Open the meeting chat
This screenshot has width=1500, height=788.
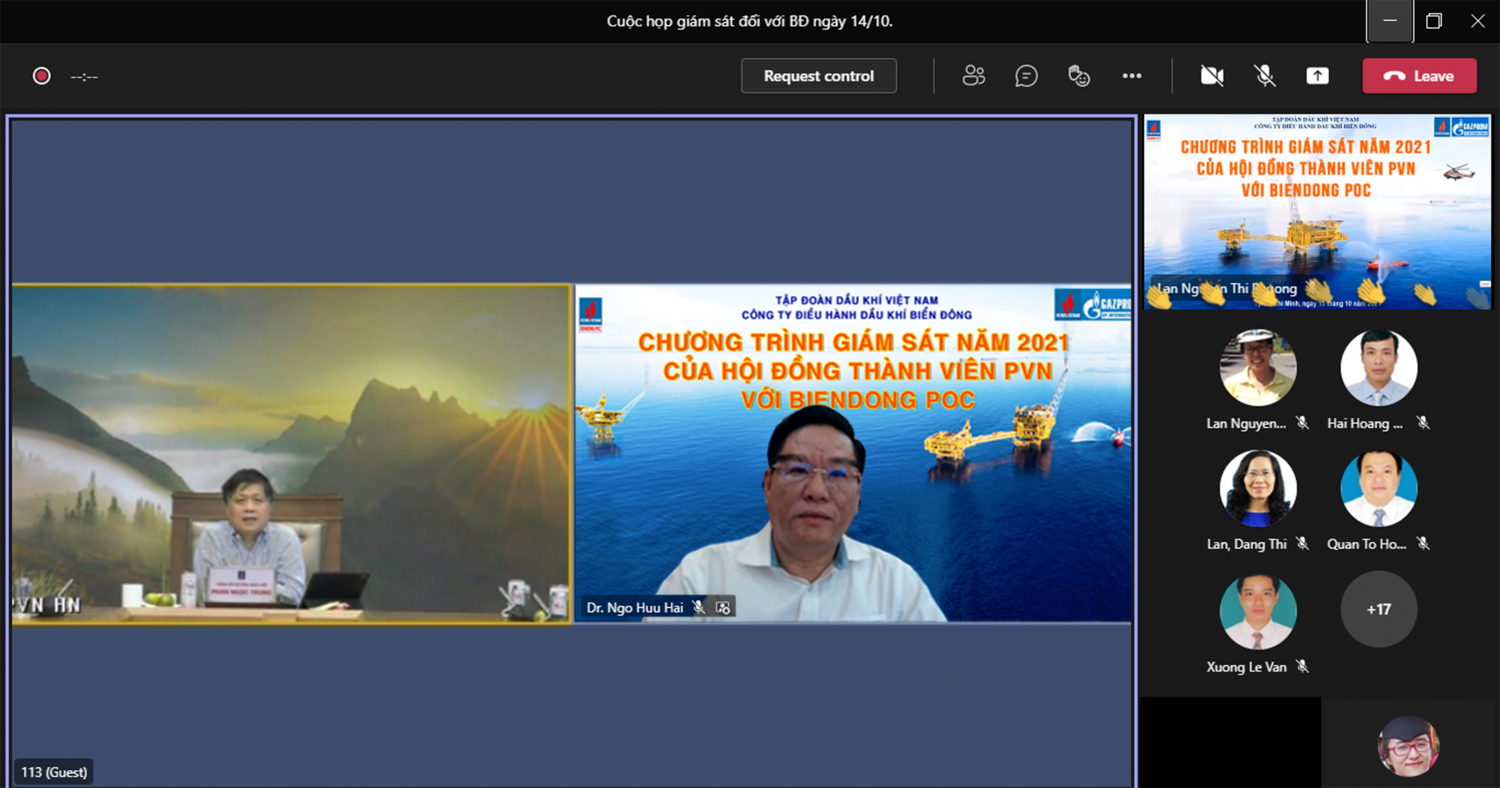(x=1026, y=76)
